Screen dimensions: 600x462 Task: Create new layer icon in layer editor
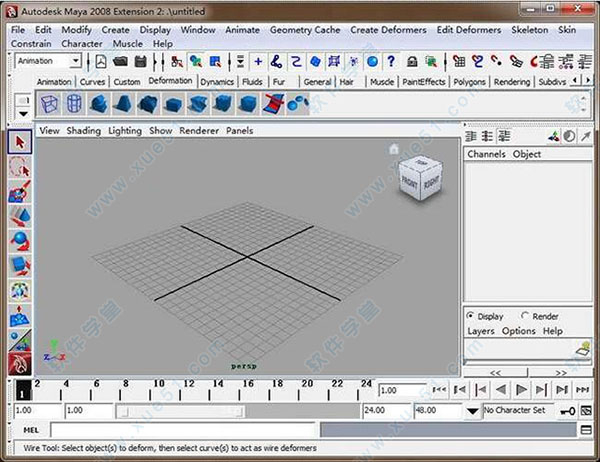(584, 349)
